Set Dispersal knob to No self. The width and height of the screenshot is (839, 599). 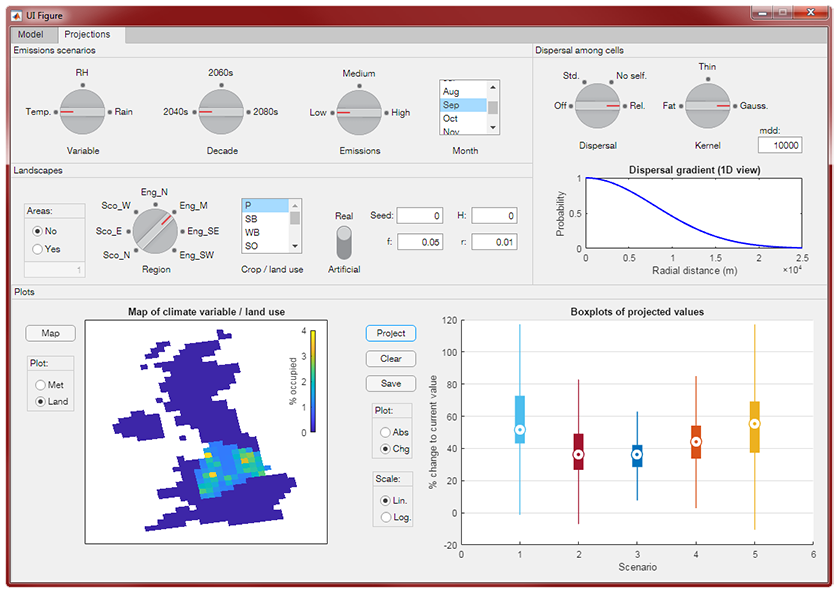click(x=631, y=76)
